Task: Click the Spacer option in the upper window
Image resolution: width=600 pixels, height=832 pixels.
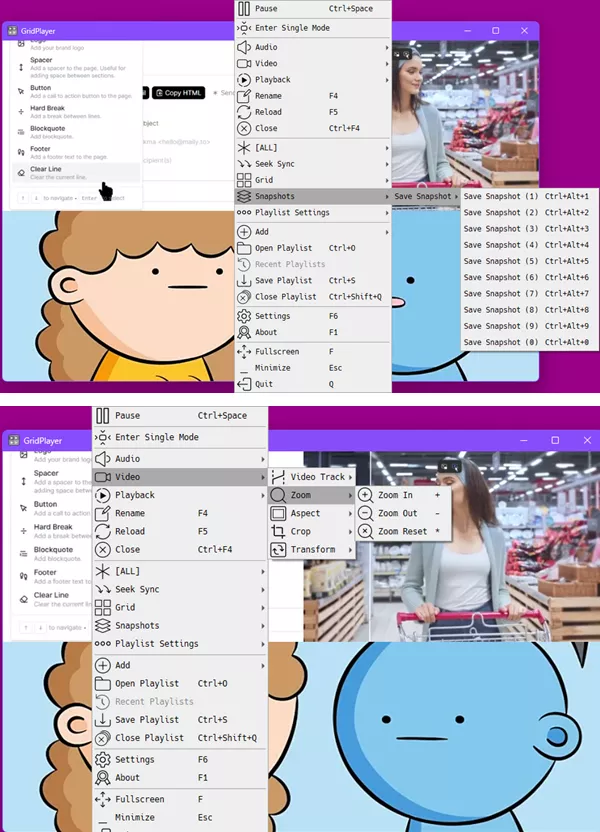Action: (76, 67)
